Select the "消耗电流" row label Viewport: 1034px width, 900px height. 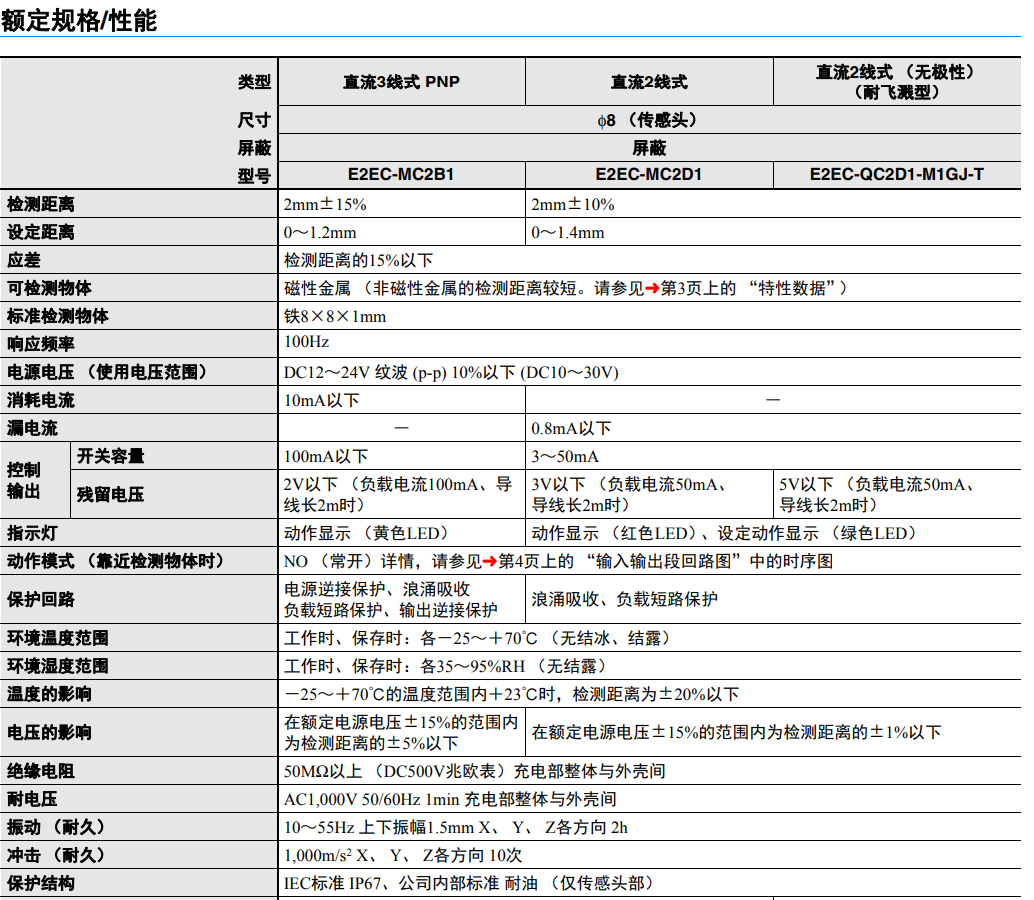41,400
